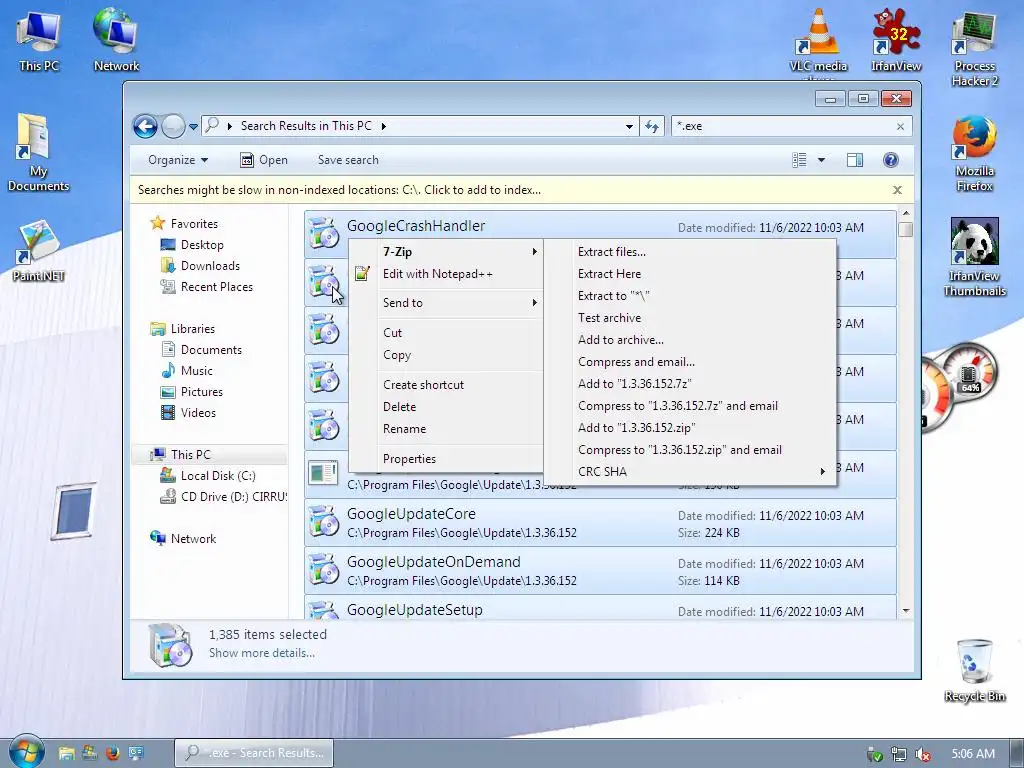Click the 5:06 AM system clock

coord(973,754)
